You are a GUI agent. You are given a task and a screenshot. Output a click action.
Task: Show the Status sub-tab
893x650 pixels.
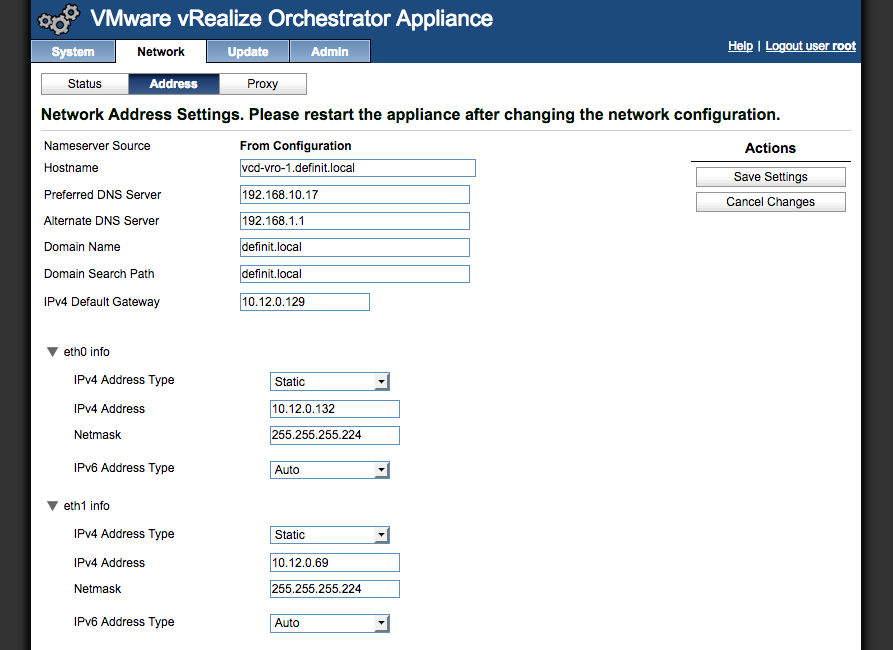(85, 84)
